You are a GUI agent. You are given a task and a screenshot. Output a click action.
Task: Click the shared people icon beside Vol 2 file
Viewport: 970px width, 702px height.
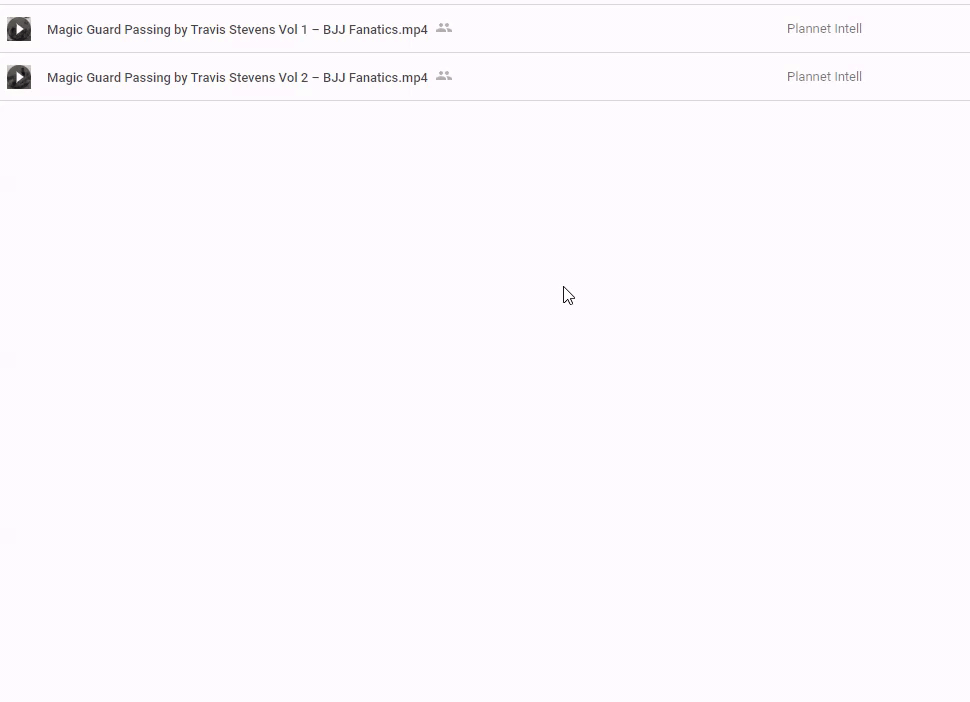point(444,76)
